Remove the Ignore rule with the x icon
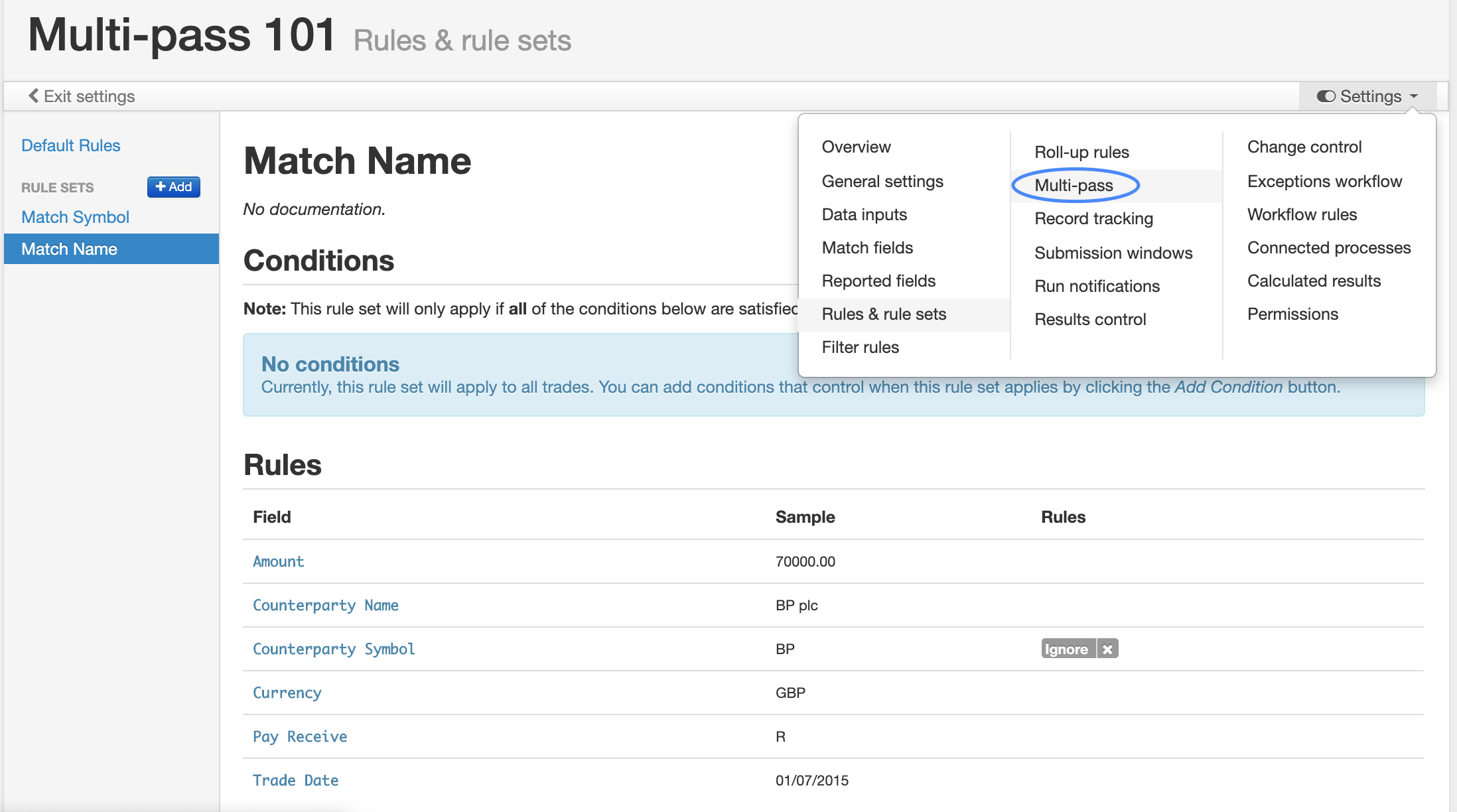Viewport: 1457px width, 812px height. (1107, 649)
